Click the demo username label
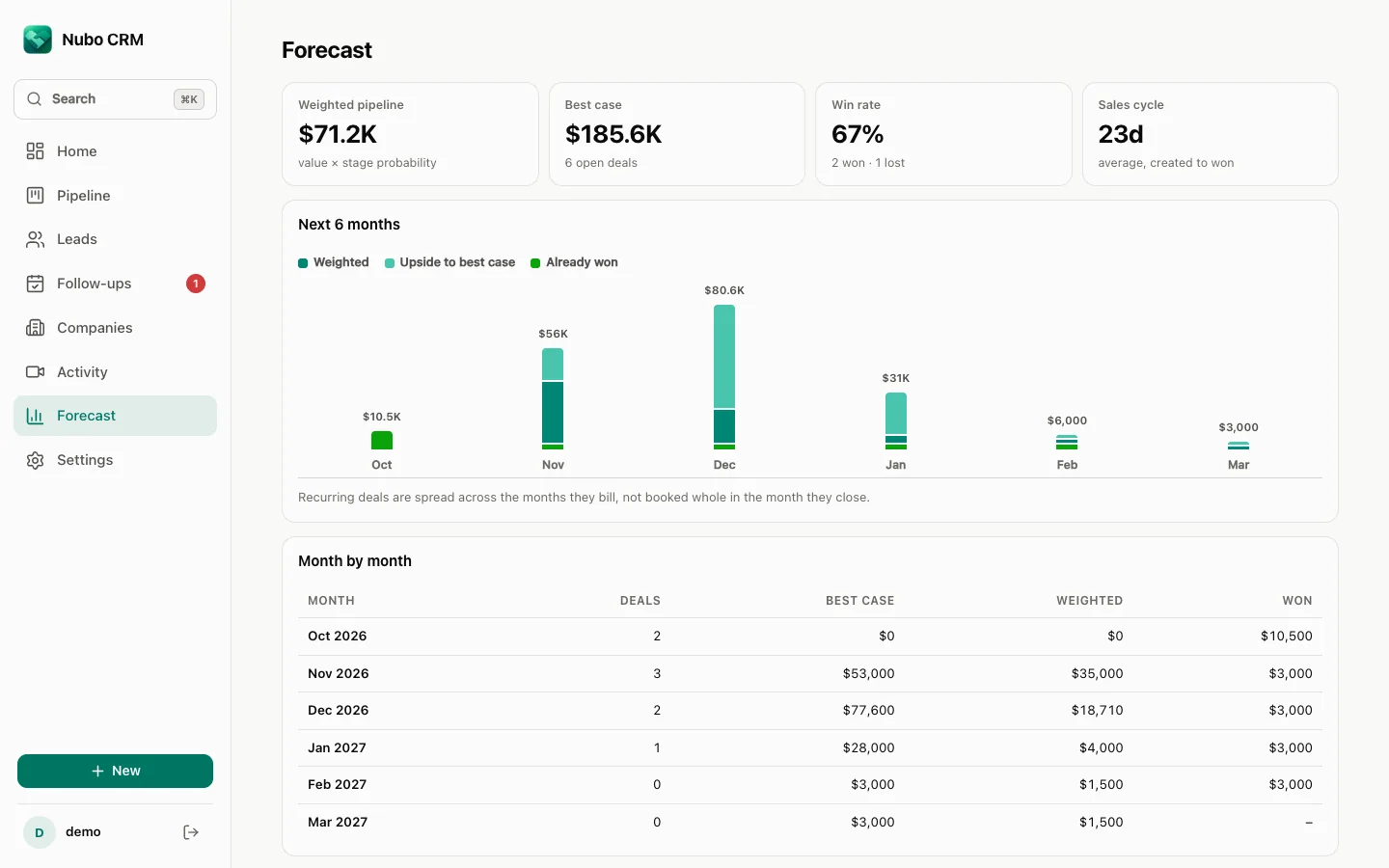 click(x=83, y=832)
